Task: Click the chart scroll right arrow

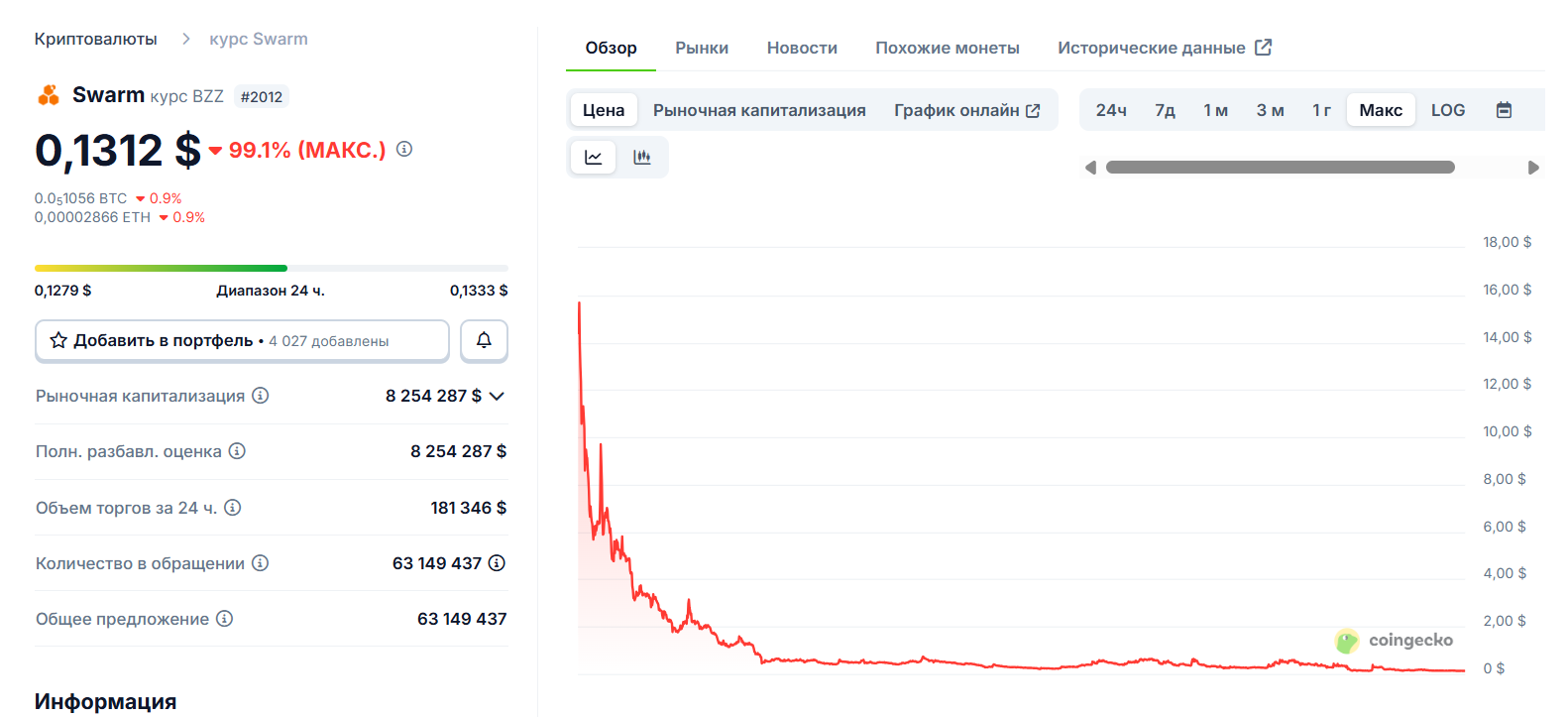Action: tap(1533, 168)
